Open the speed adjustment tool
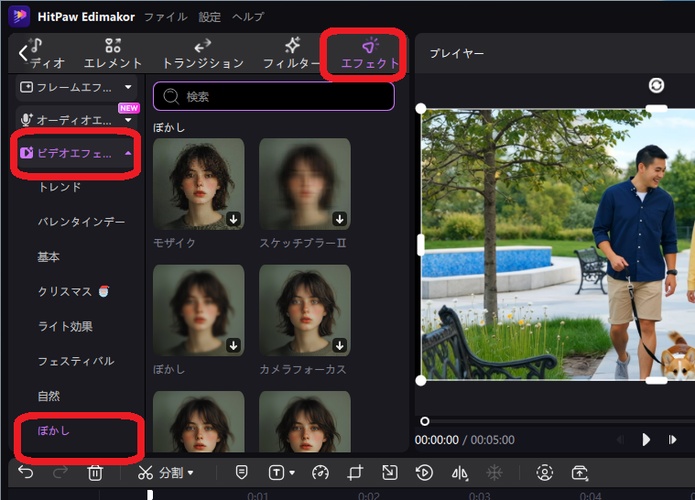This screenshot has width=695, height=500. pyautogui.click(x=320, y=473)
